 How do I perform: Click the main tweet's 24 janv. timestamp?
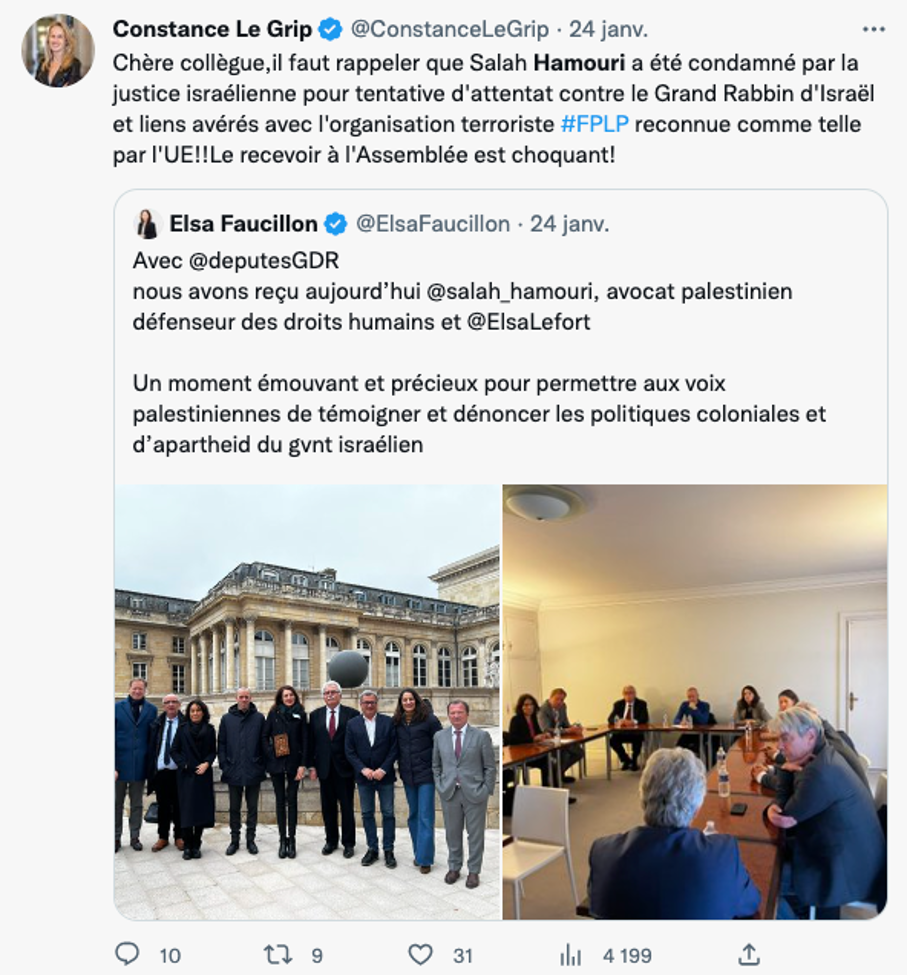pos(608,30)
